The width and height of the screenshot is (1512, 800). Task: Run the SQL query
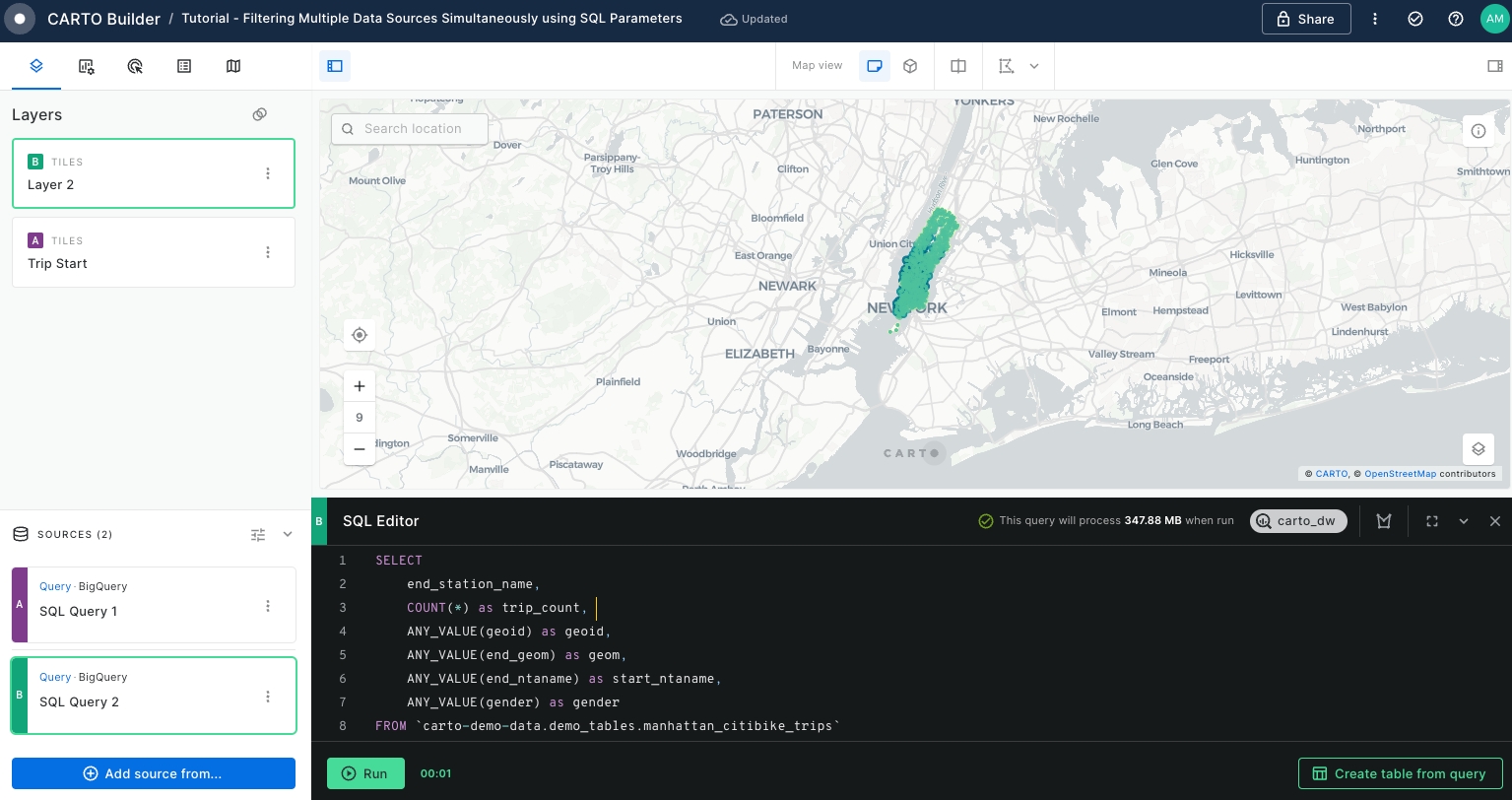[365, 773]
